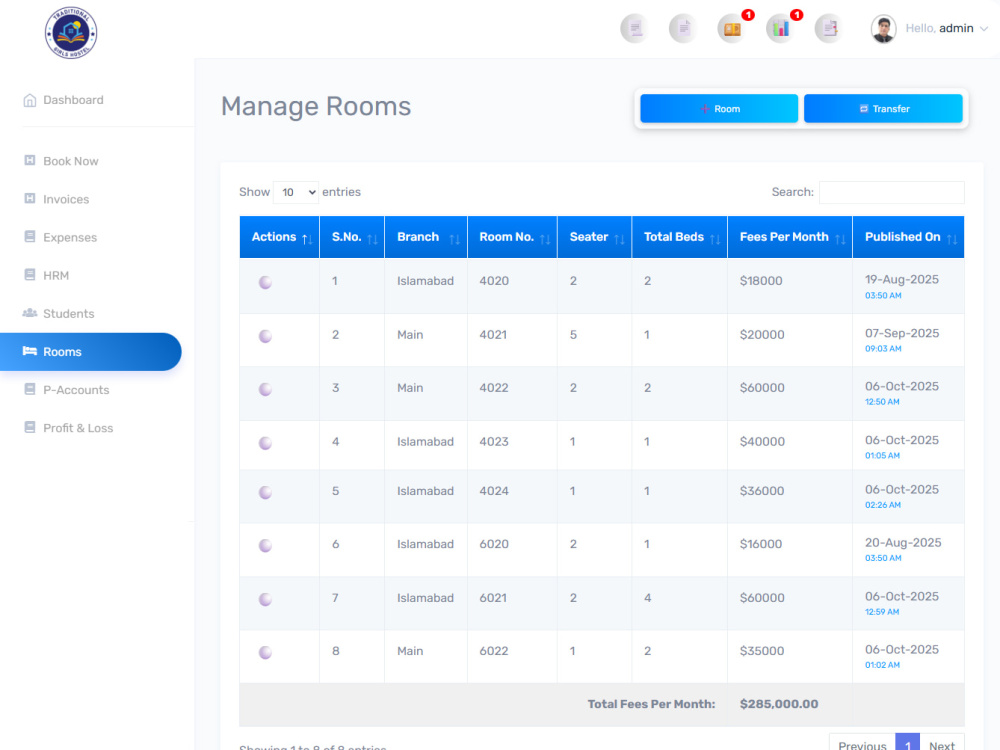1000x750 pixels.
Task: Sort table by Total Beds column
Action: click(680, 237)
